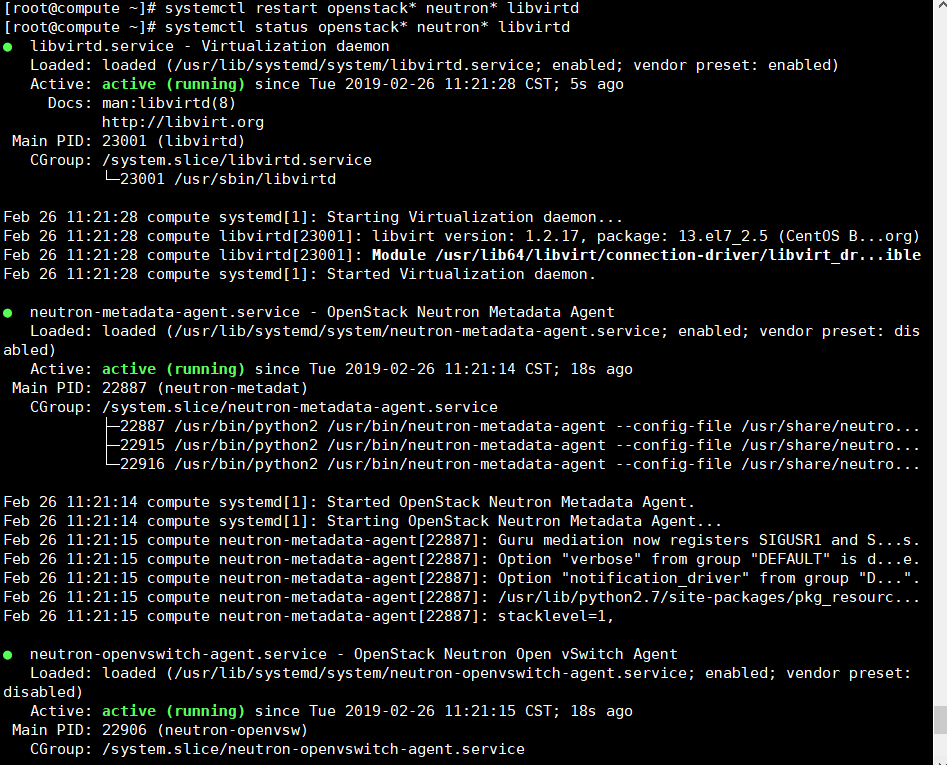Click the 'Guru mediation now registers SIGUSR1' log line
Viewport: 947px width, 765px height.
pos(461,540)
